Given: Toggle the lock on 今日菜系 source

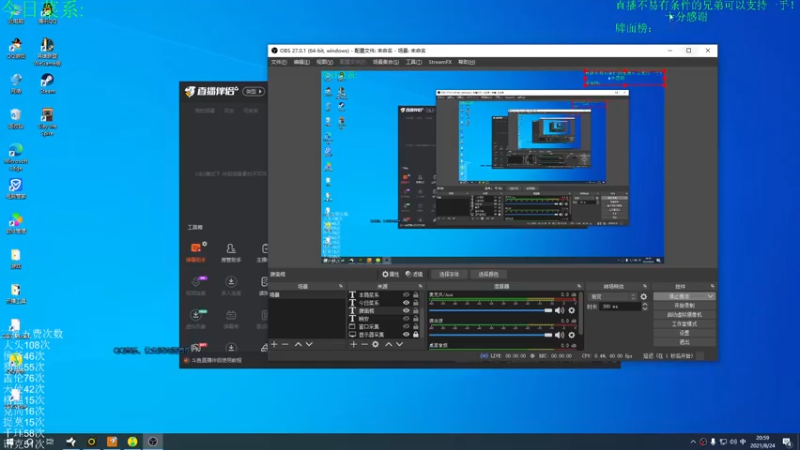Looking at the screenshot, I should click(416, 303).
